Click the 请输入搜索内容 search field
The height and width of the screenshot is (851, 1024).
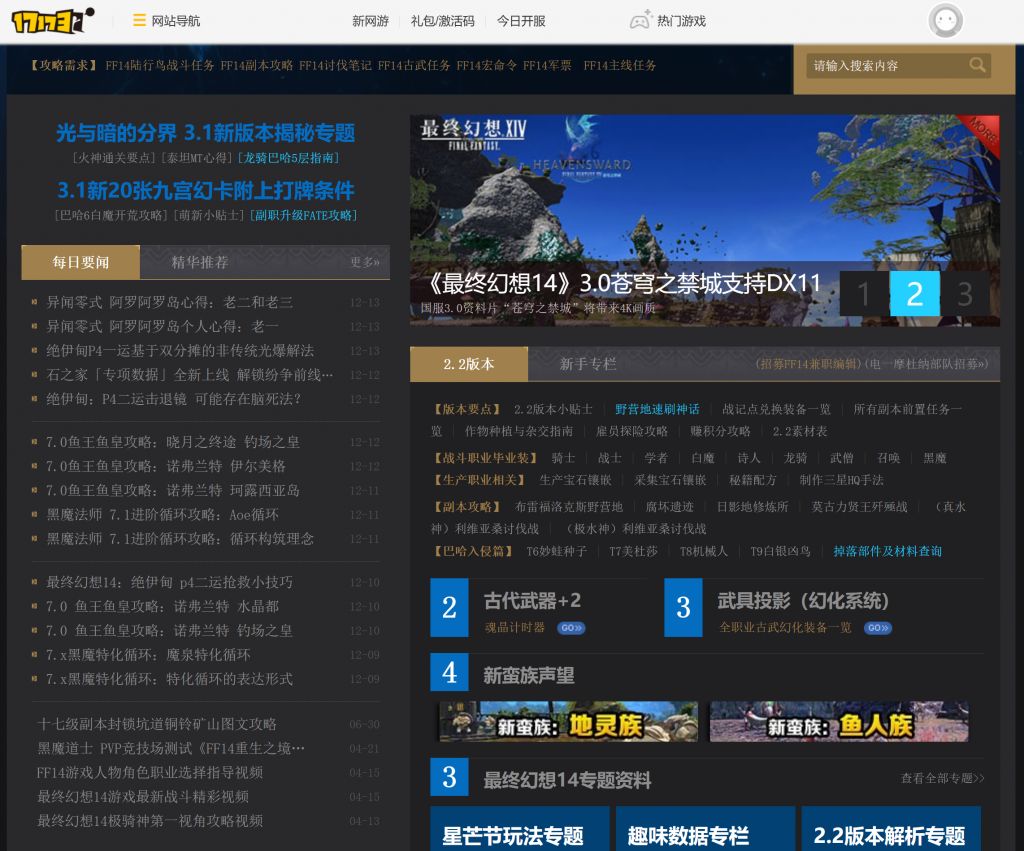pos(890,65)
